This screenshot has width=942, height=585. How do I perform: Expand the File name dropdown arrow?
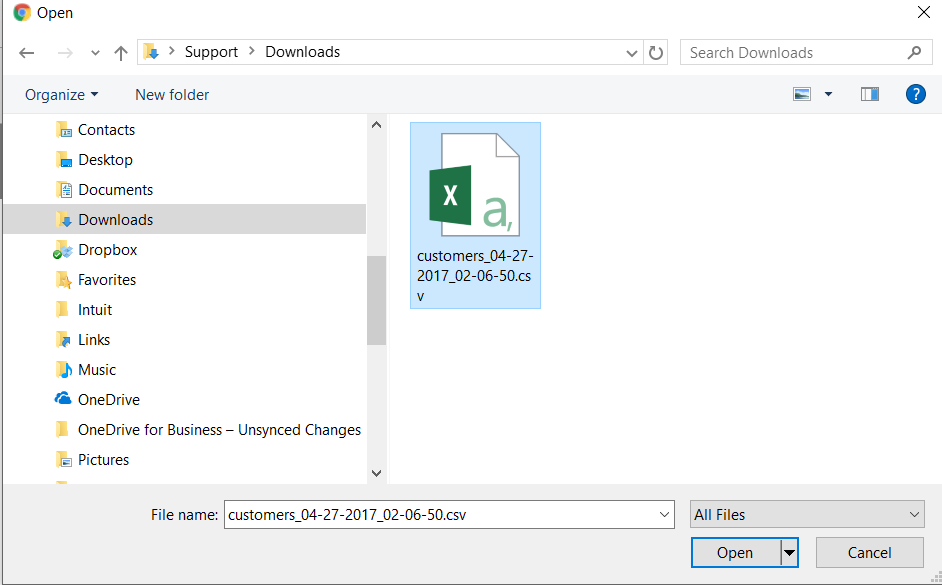coord(664,515)
